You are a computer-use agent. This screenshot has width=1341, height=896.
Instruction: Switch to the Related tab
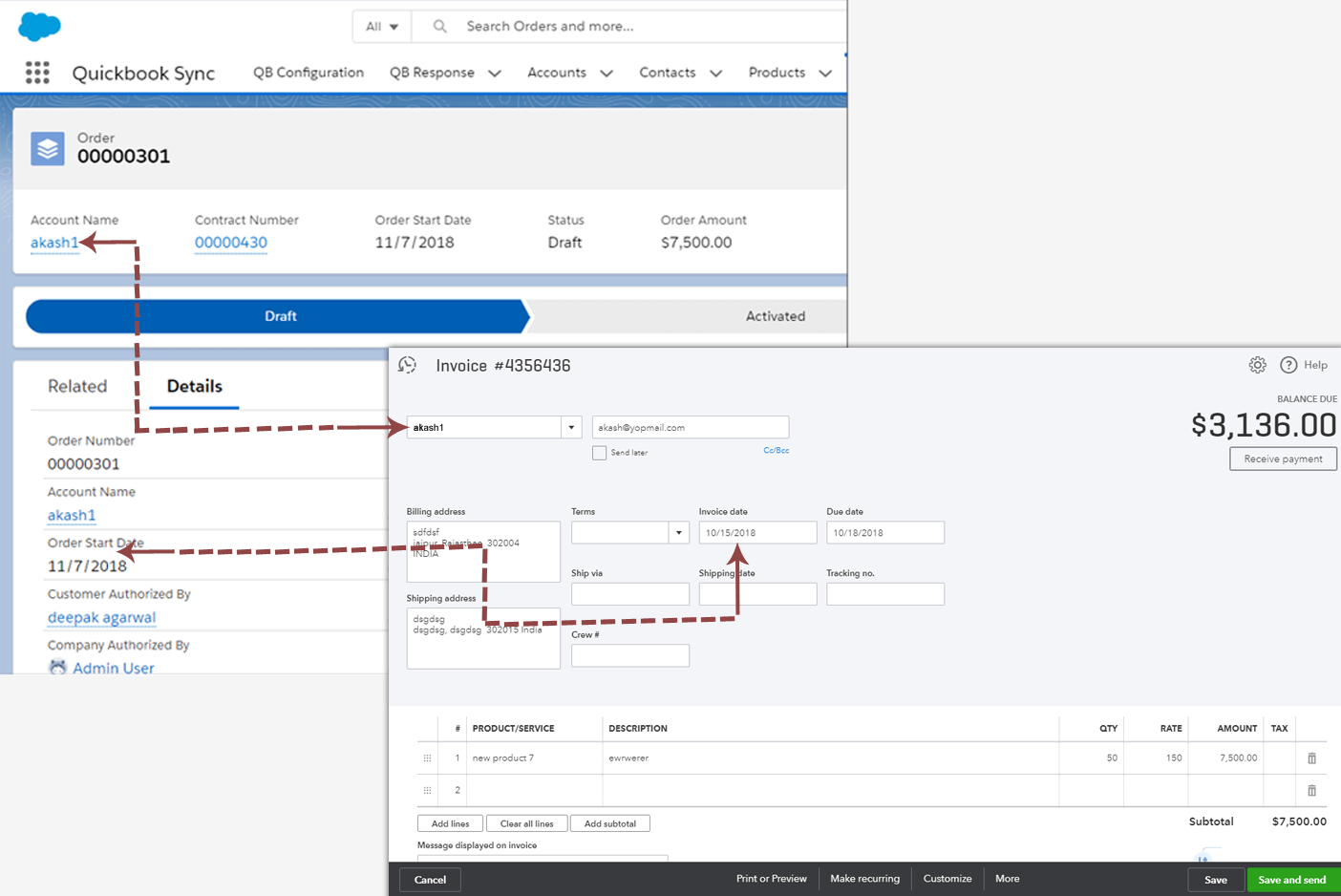pyautogui.click(x=78, y=386)
